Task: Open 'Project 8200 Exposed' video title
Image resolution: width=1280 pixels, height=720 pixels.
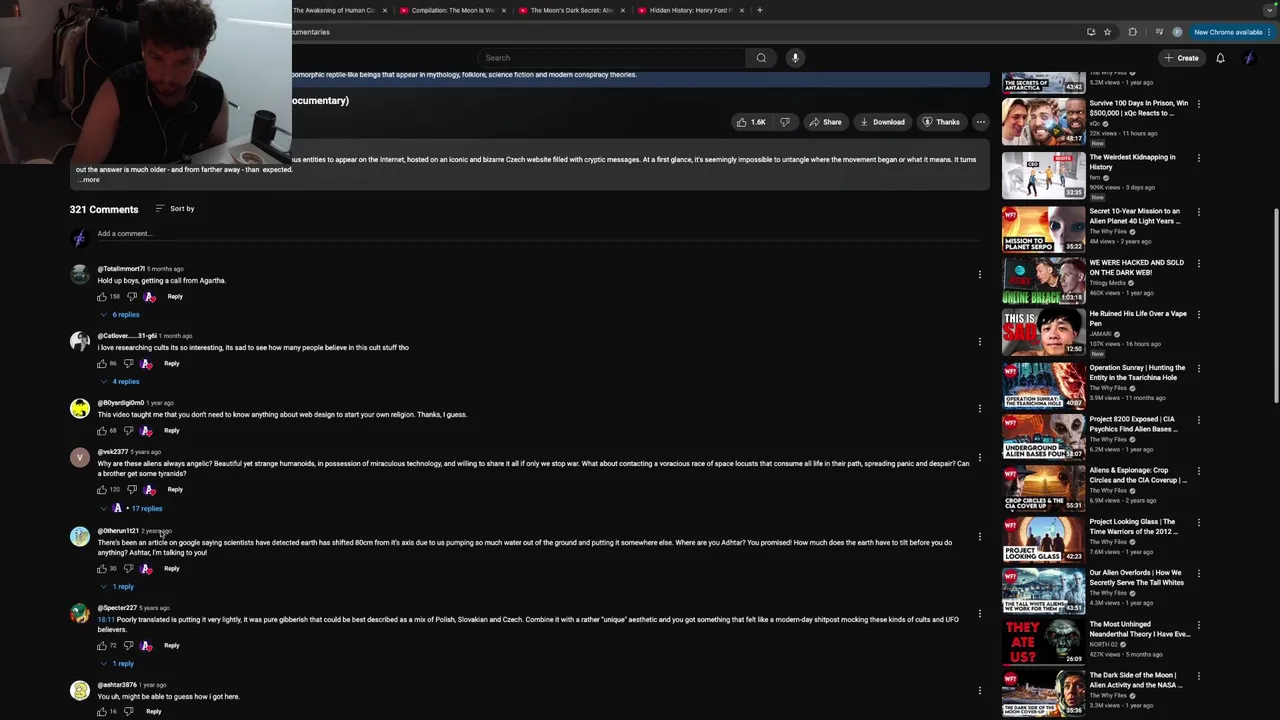Action: coord(1134,424)
